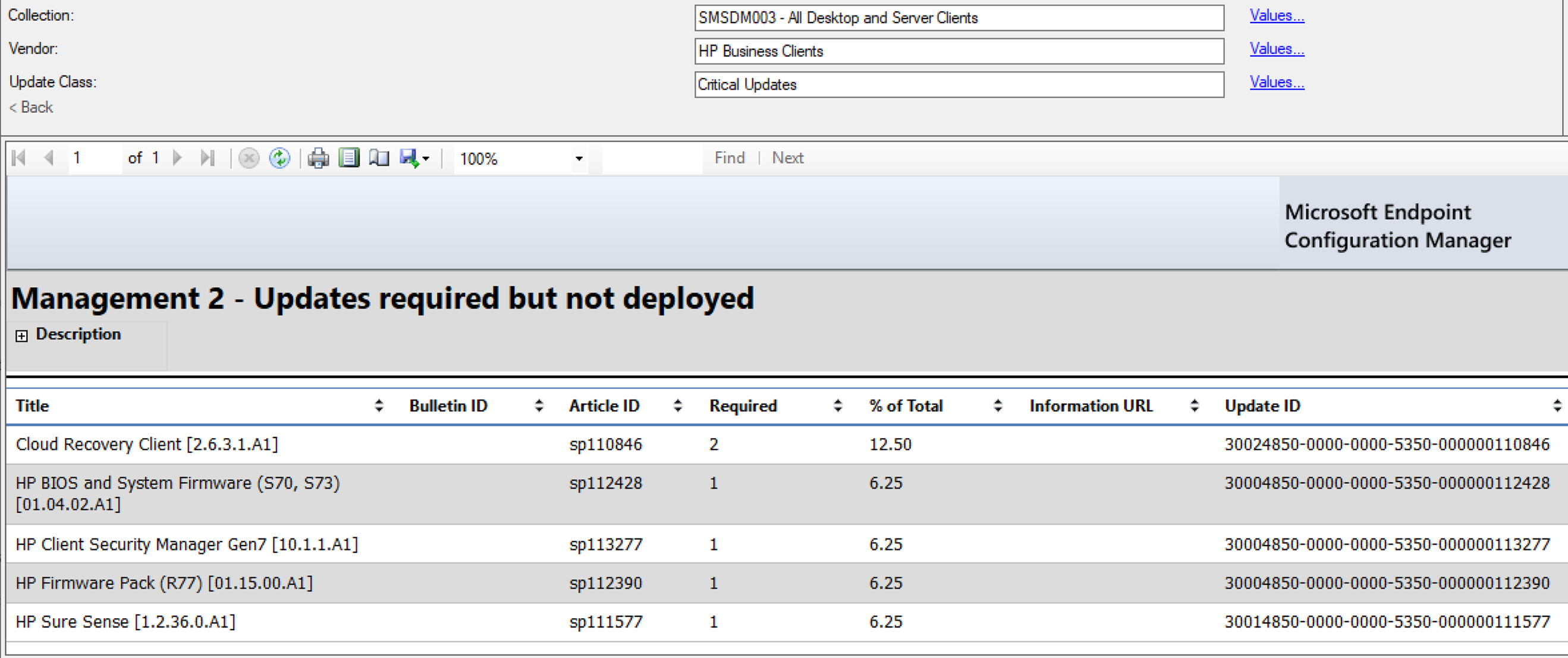Click Update ID ending 110846
1568x658 pixels.
click(x=1387, y=445)
